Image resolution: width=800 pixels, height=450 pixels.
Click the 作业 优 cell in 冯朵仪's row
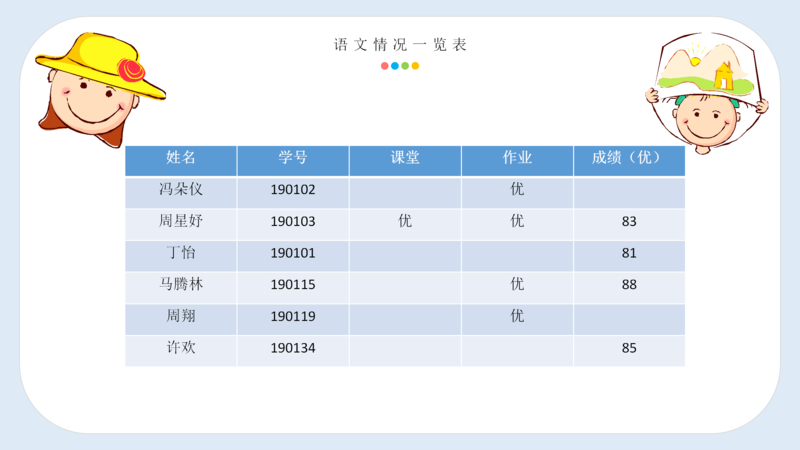[x=517, y=192]
